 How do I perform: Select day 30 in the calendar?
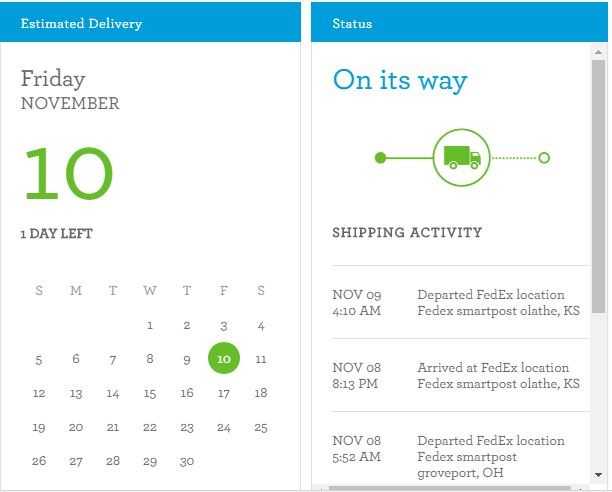point(187,462)
